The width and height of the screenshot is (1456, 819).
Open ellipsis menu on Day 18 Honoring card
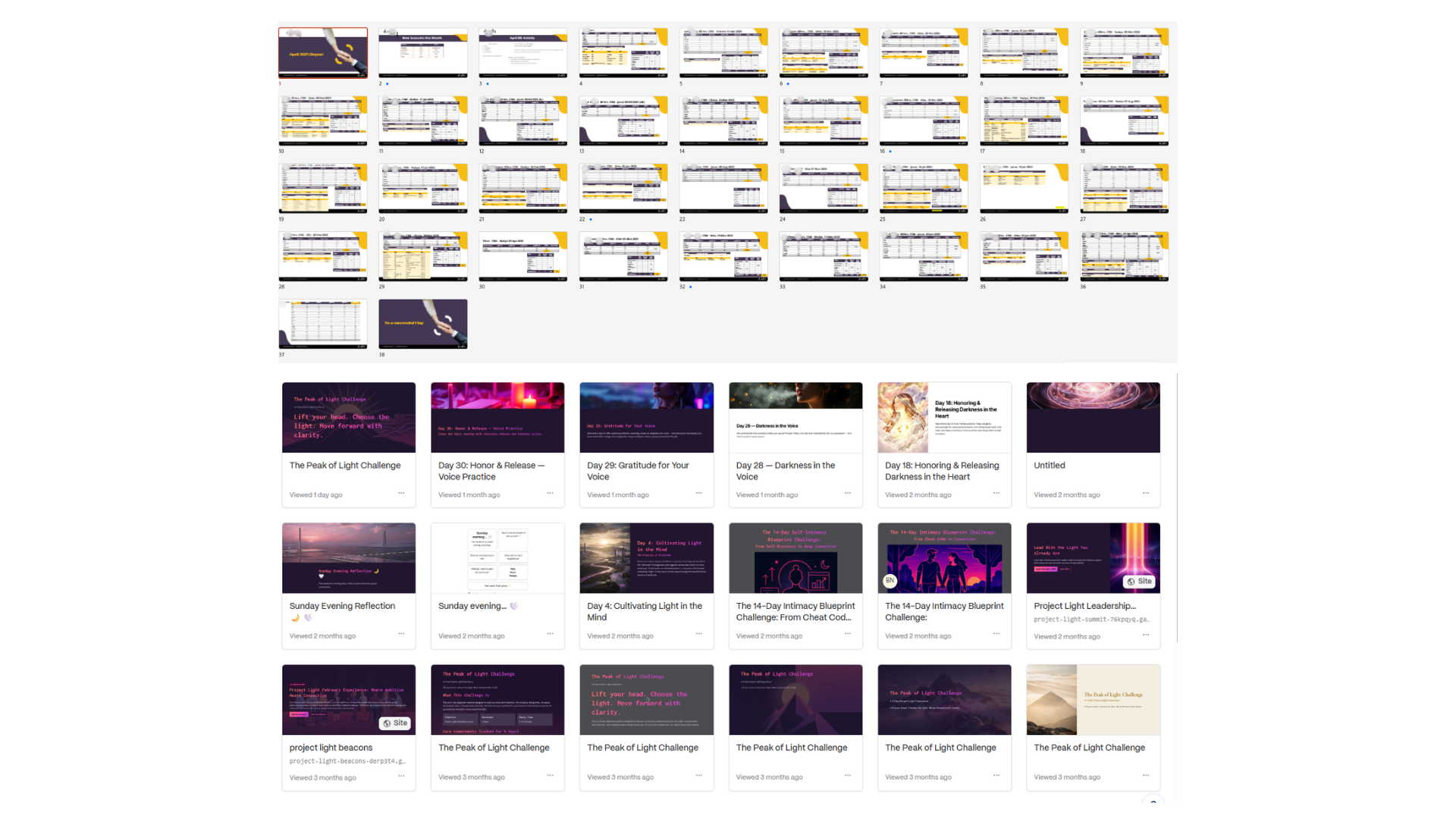(996, 494)
